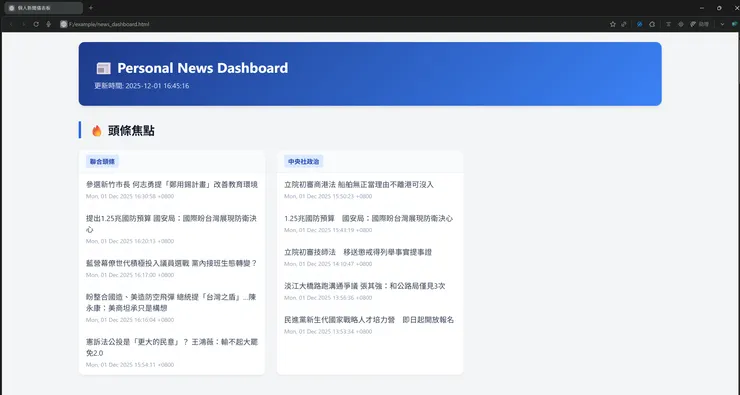Click the update time 2025-12-01 16:45:16

(x=142, y=86)
